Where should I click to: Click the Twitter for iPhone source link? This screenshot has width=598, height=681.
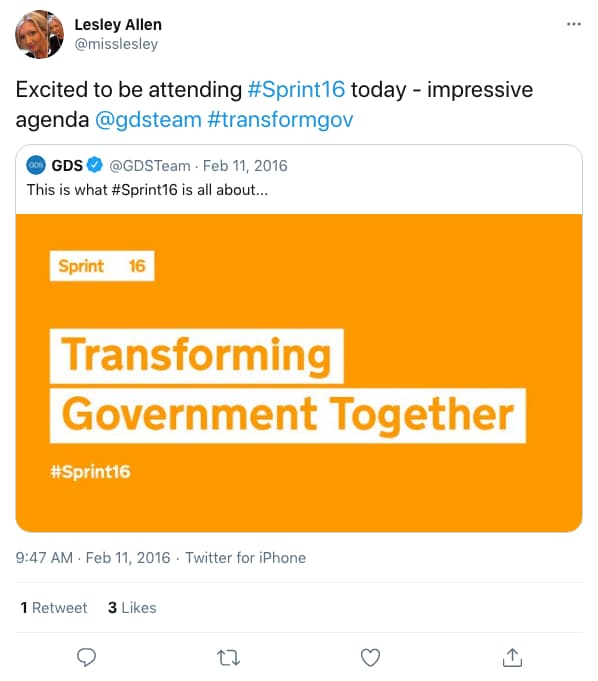pos(245,558)
